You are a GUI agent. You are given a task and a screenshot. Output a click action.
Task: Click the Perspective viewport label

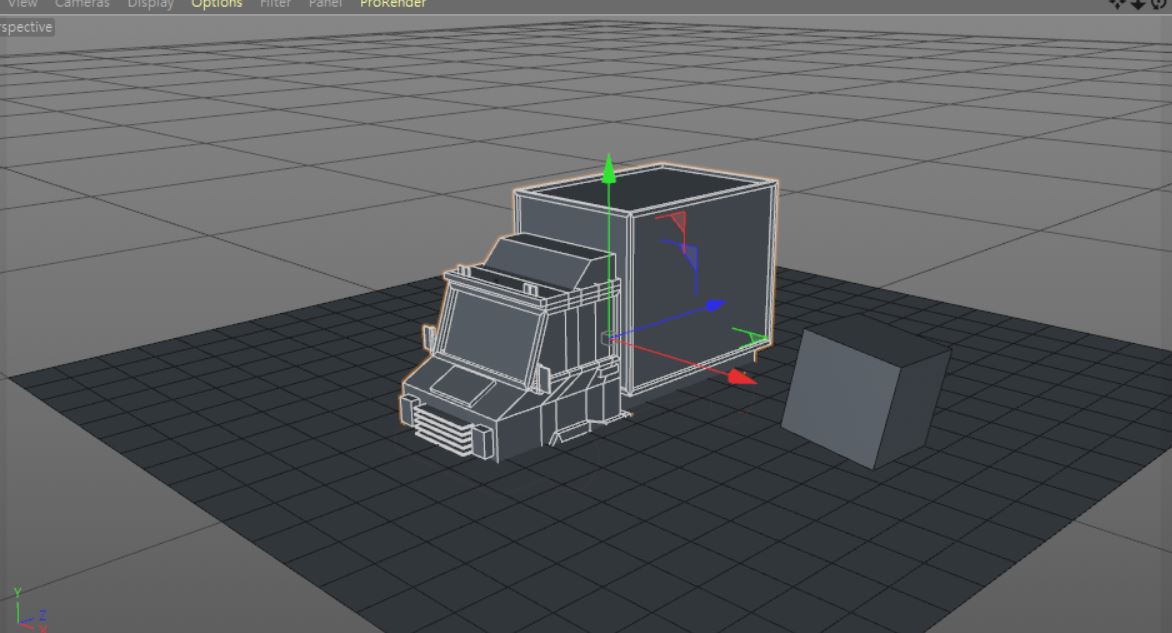pos(26,27)
